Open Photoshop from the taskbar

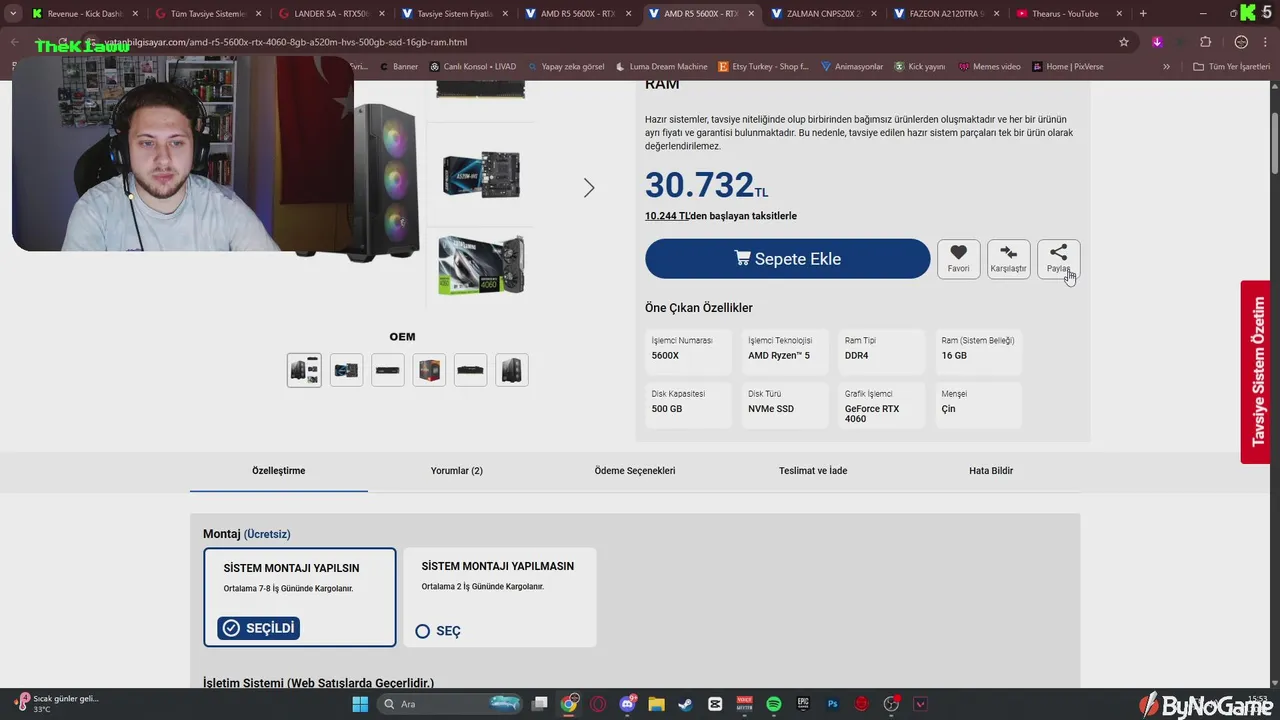[832, 704]
